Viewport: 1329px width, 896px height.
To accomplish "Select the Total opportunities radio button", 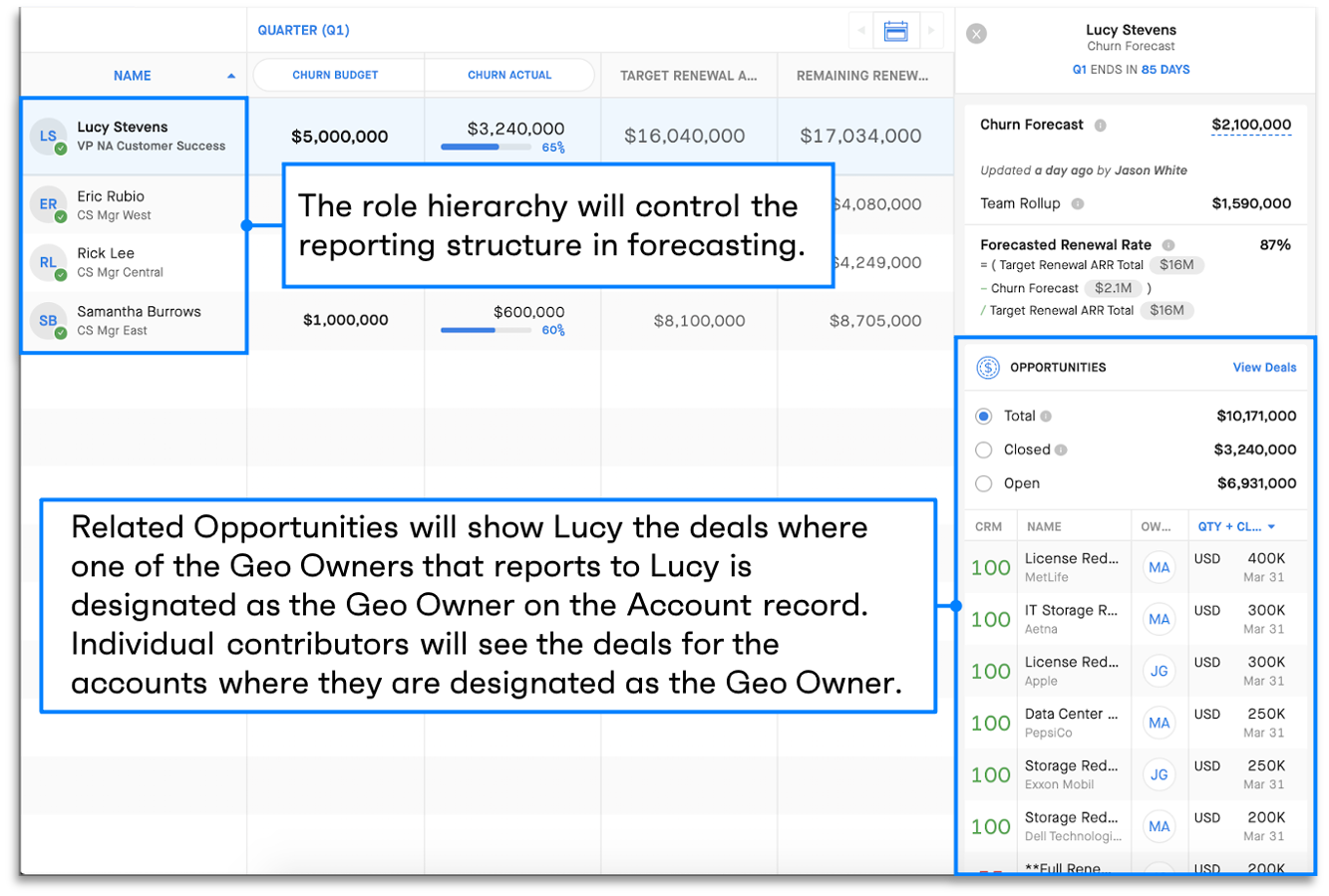I will [x=984, y=417].
